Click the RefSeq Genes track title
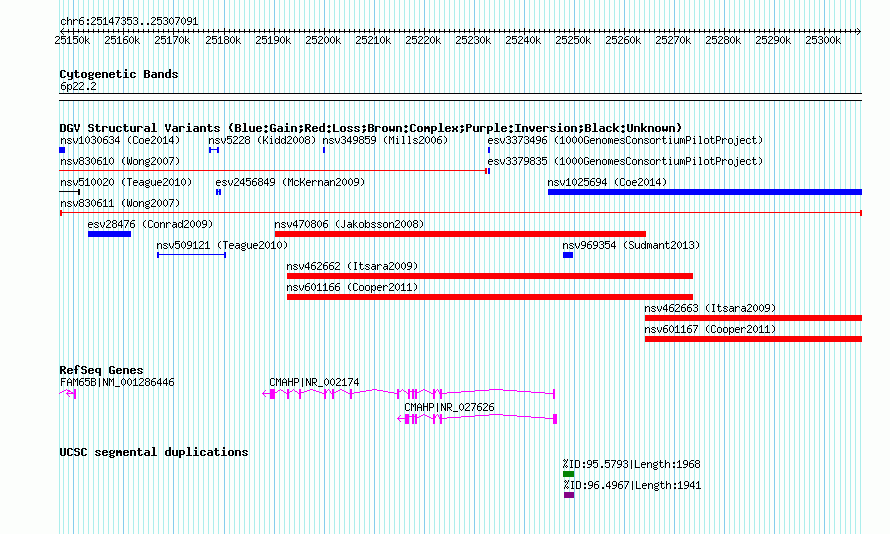The width and height of the screenshot is (890, 534). [x=101, y=370]
